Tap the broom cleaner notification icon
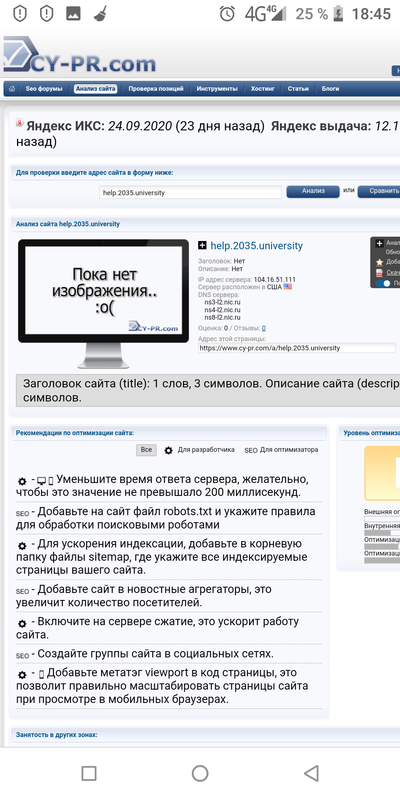Screen dimensions: 400x800 tap(101, 14)
